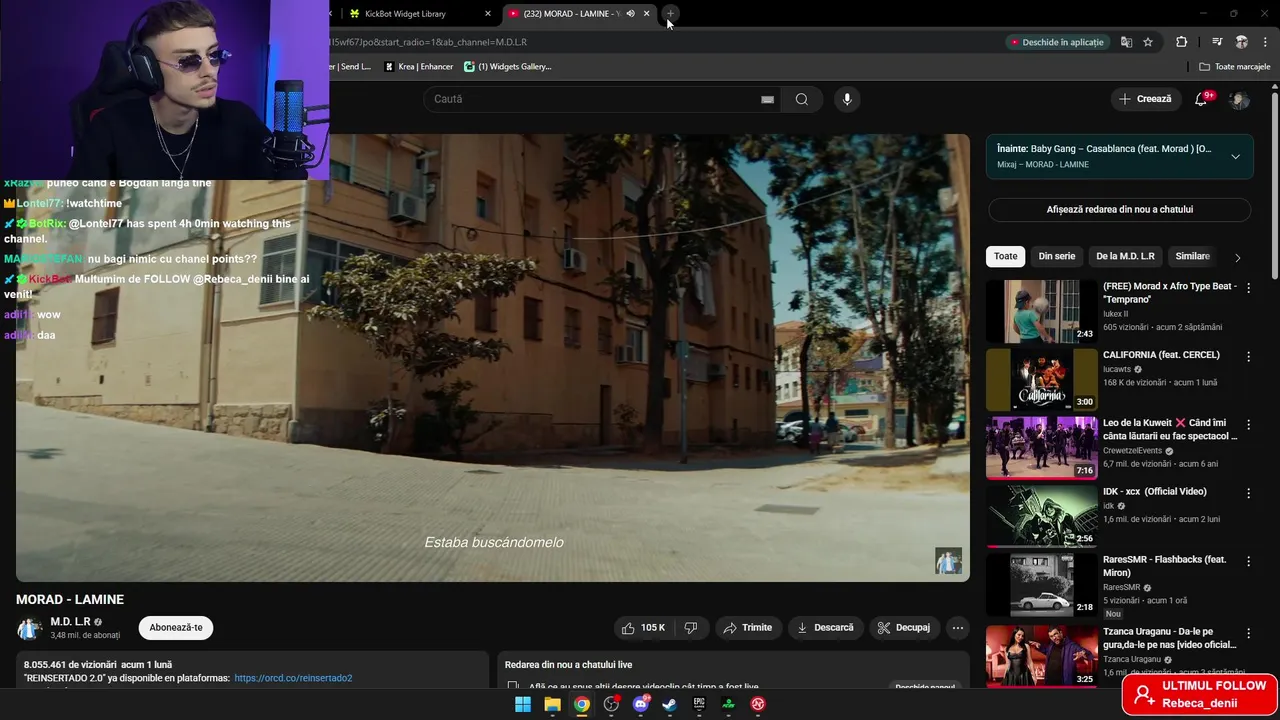The image size is (1280, 720).
Task: Switch to KickBot Widget Library tab
Action: tap(414, 14)
